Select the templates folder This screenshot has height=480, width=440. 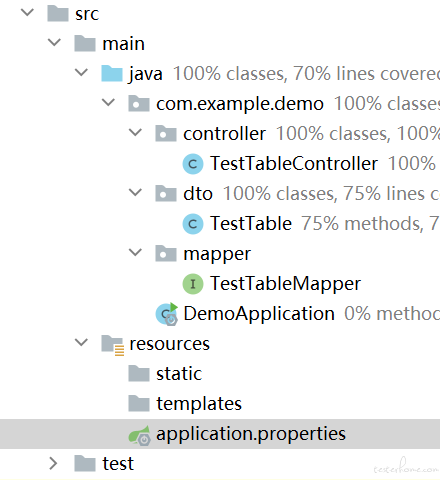pos(199,404)
